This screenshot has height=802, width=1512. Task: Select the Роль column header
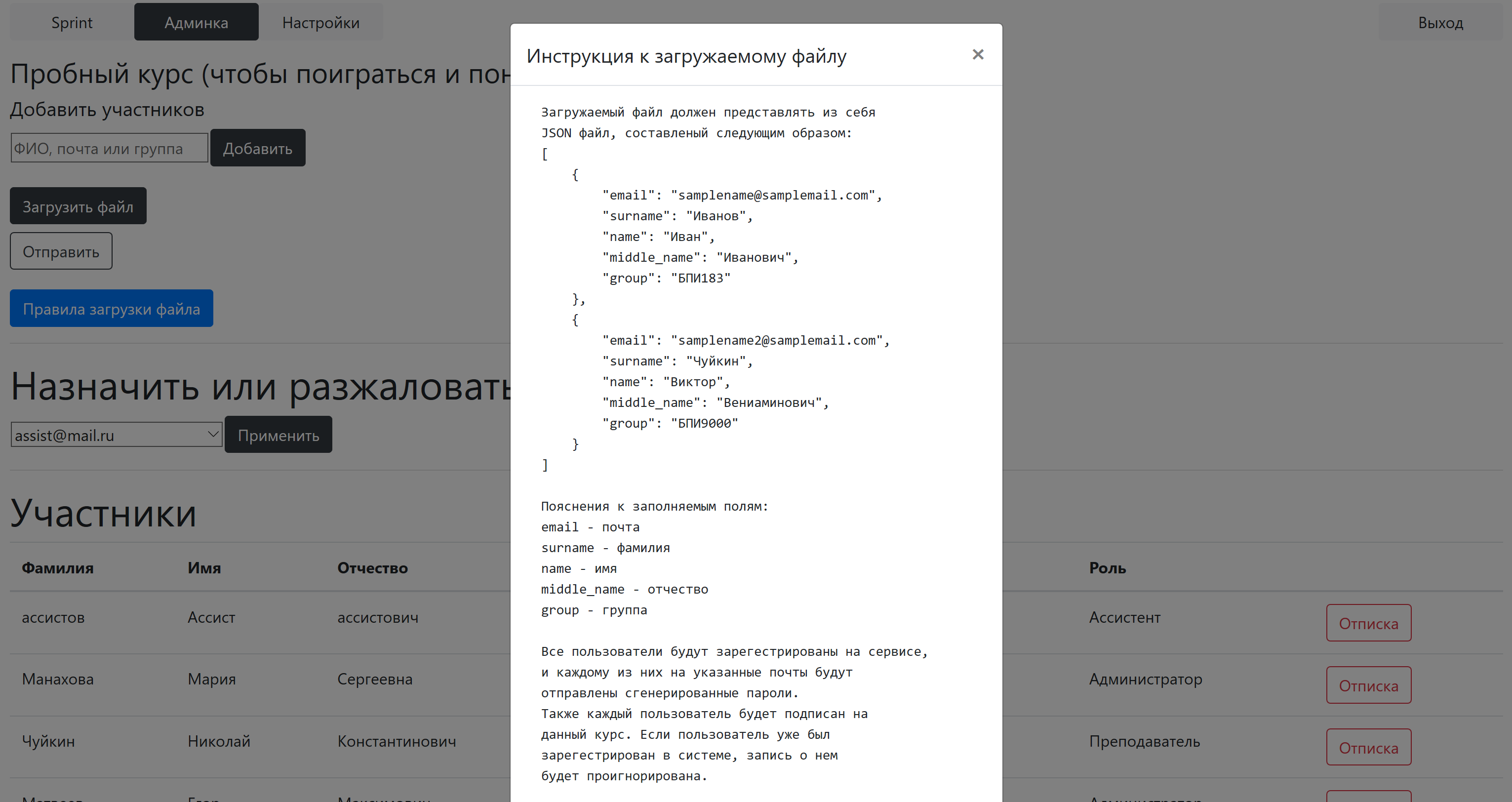tap(1107, 568)
